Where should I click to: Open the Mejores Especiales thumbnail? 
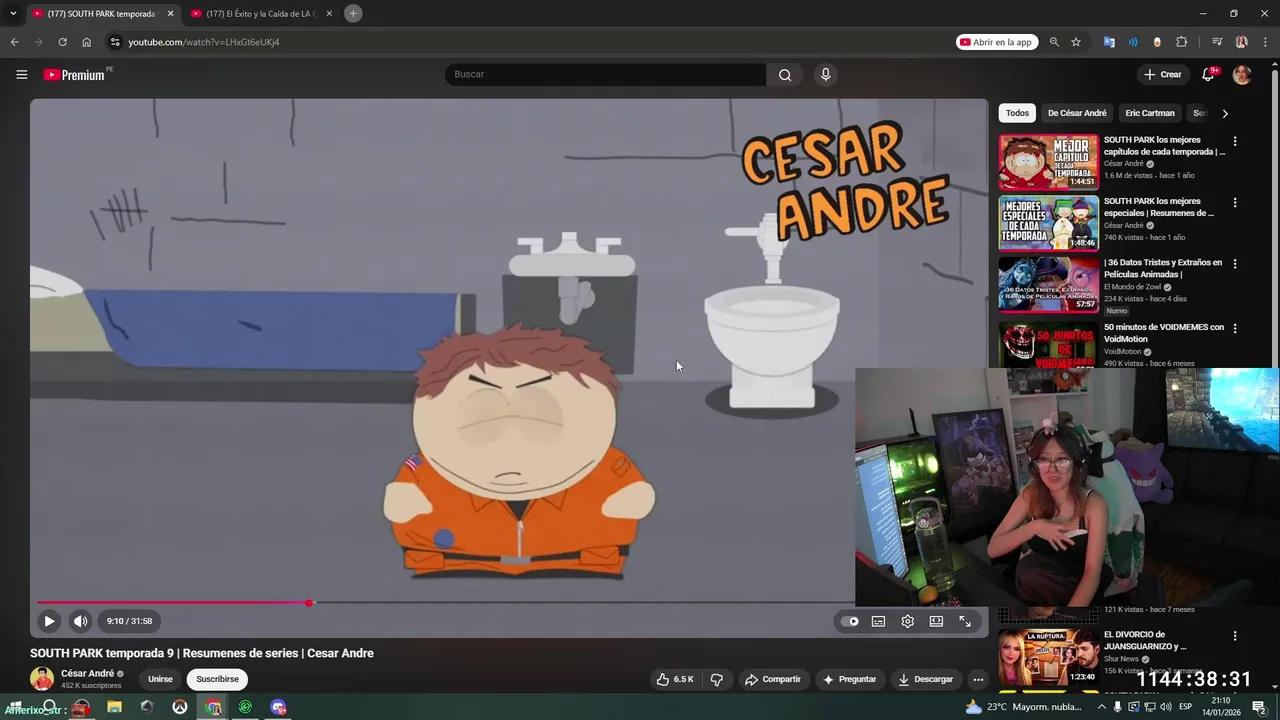(x=1048, y=223)
